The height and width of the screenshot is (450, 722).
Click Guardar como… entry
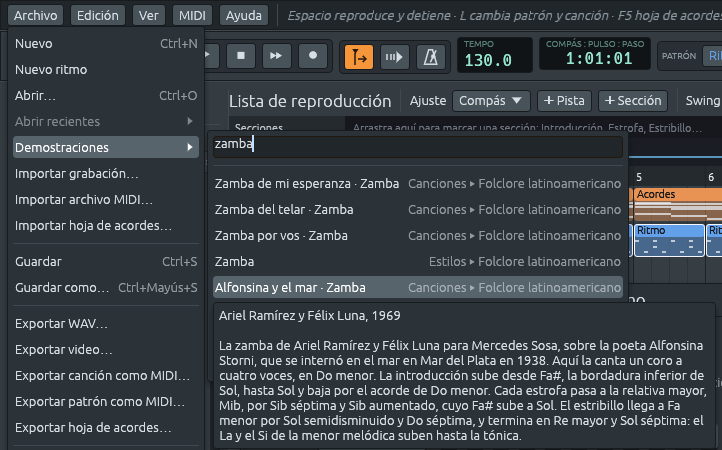coord(106,287)
